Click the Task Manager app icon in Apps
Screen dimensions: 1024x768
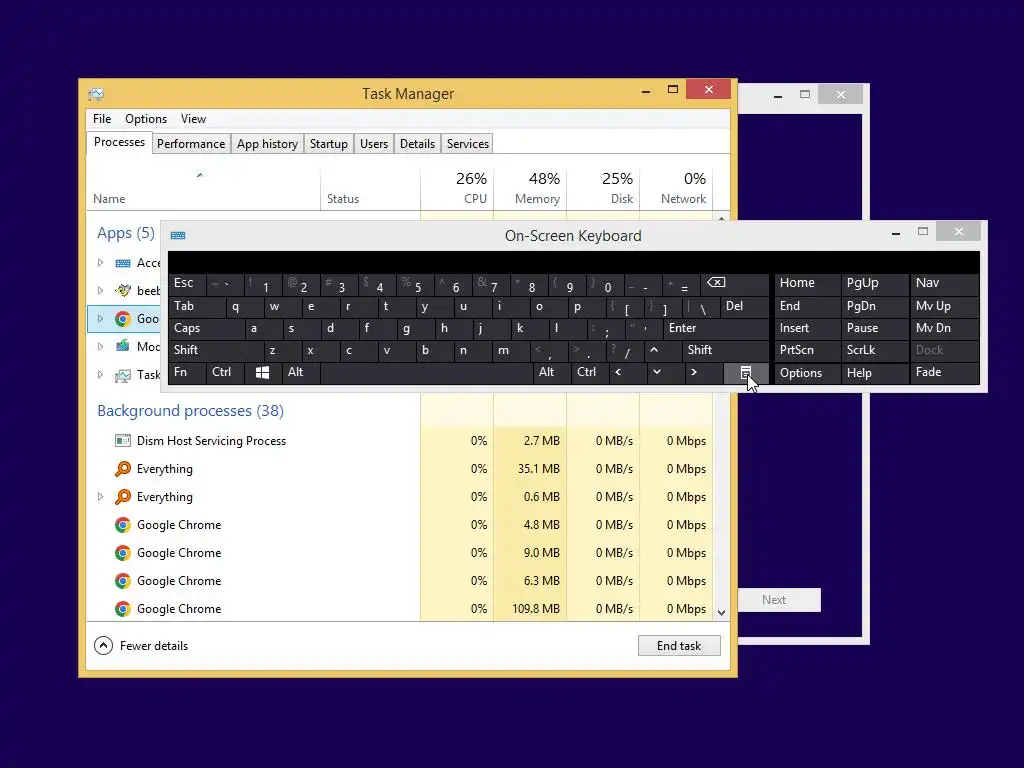(123, 375)
